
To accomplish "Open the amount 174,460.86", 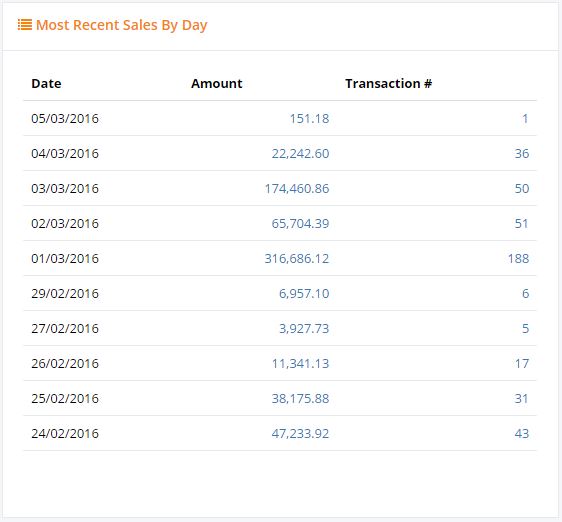I will [x=297, y=189].
